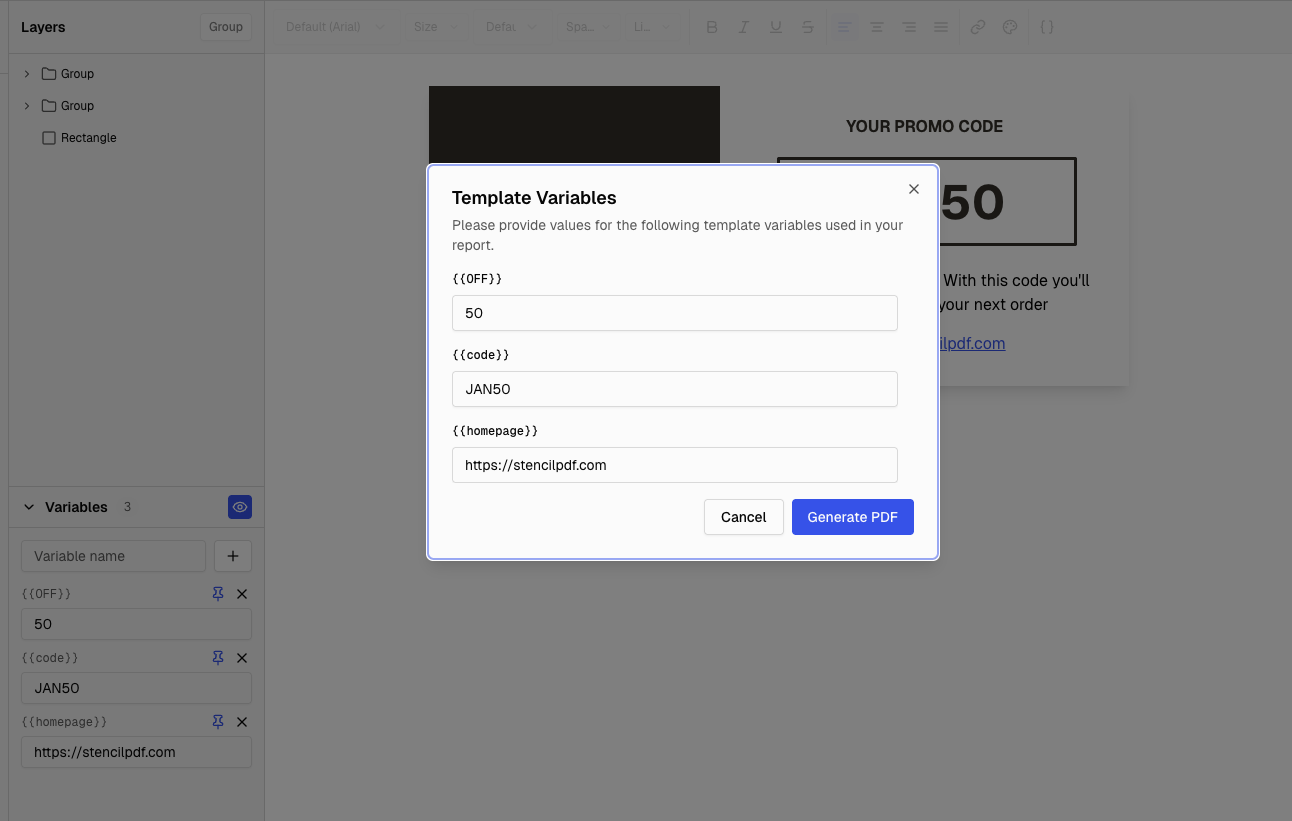This screenshot has height=821, width=1292.
Task: Click the Rectangle layer shape icon
Action: (49, 138)
